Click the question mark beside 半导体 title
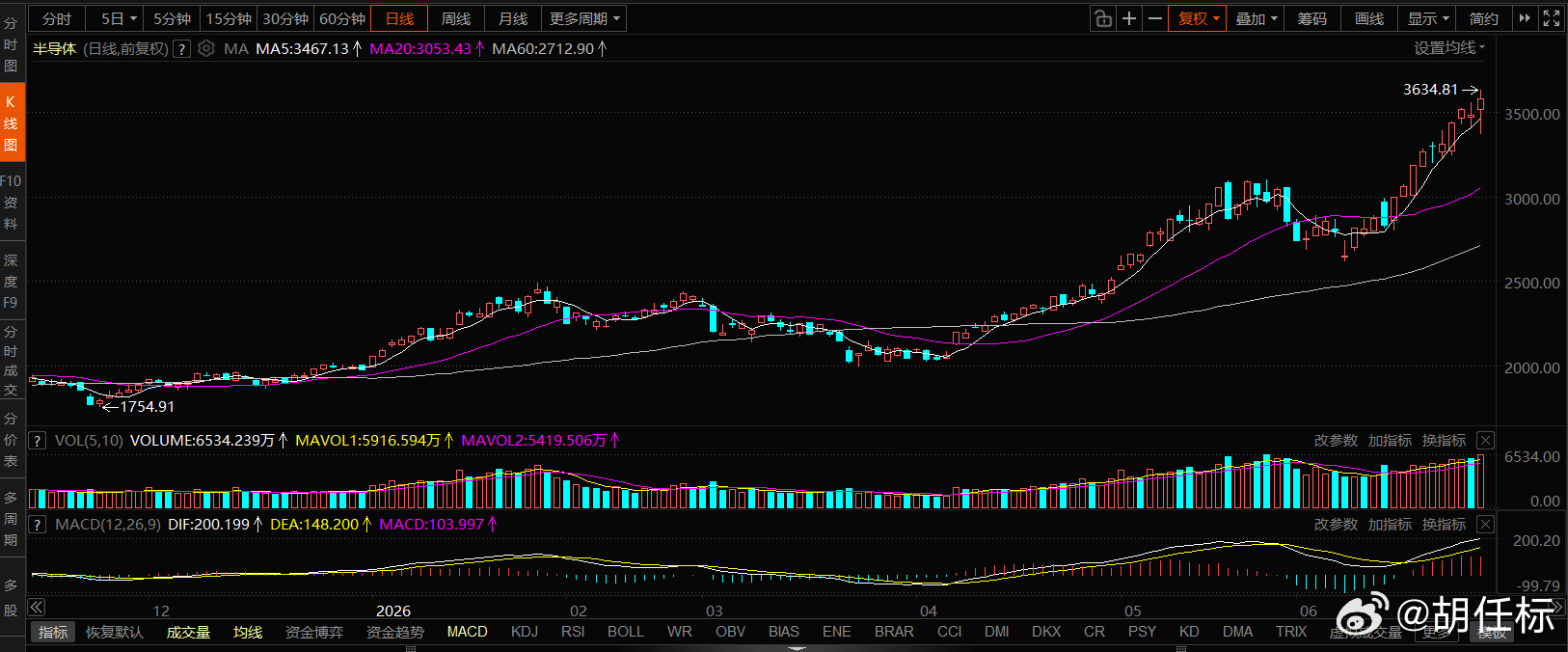The image size is (1568, 652). click(x=181, y=49)
